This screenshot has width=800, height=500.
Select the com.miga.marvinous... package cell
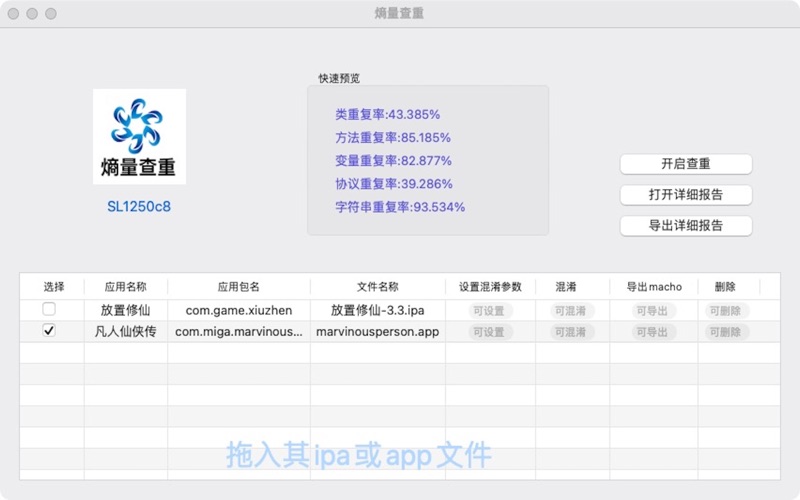pyautogui.click(x=239, y=332)
